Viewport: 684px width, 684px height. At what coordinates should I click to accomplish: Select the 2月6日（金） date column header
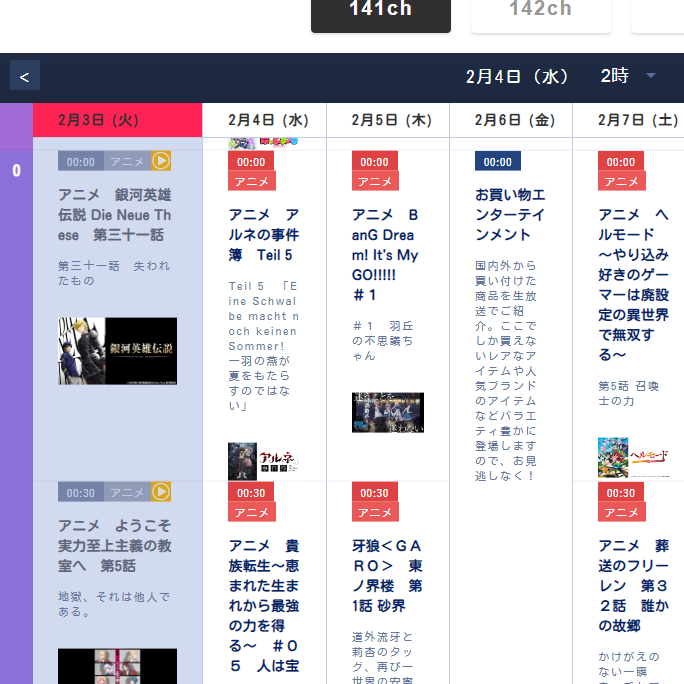pyautogui.click(x=514, y=120)
